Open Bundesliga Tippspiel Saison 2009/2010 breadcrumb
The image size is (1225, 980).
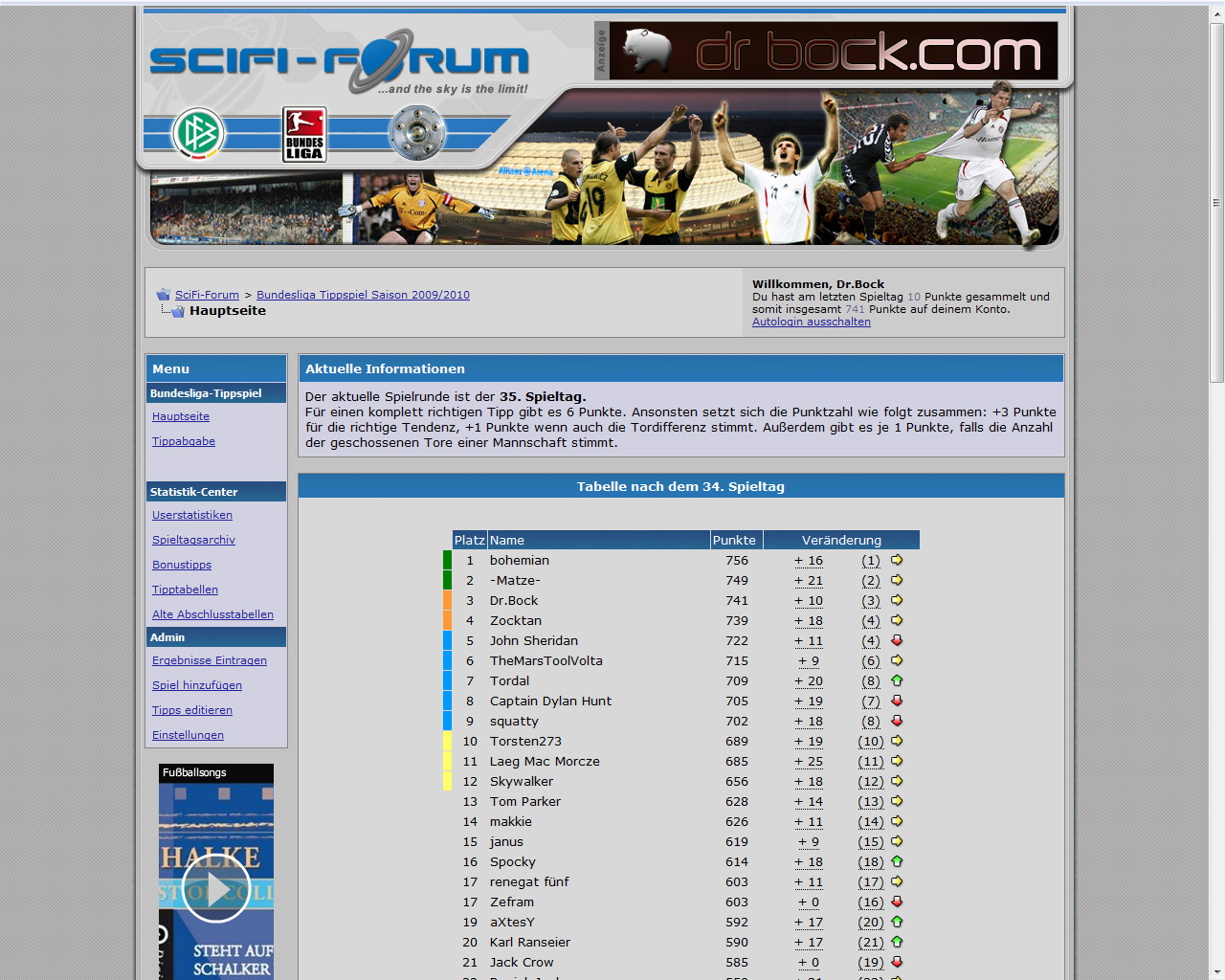(363, 295)
